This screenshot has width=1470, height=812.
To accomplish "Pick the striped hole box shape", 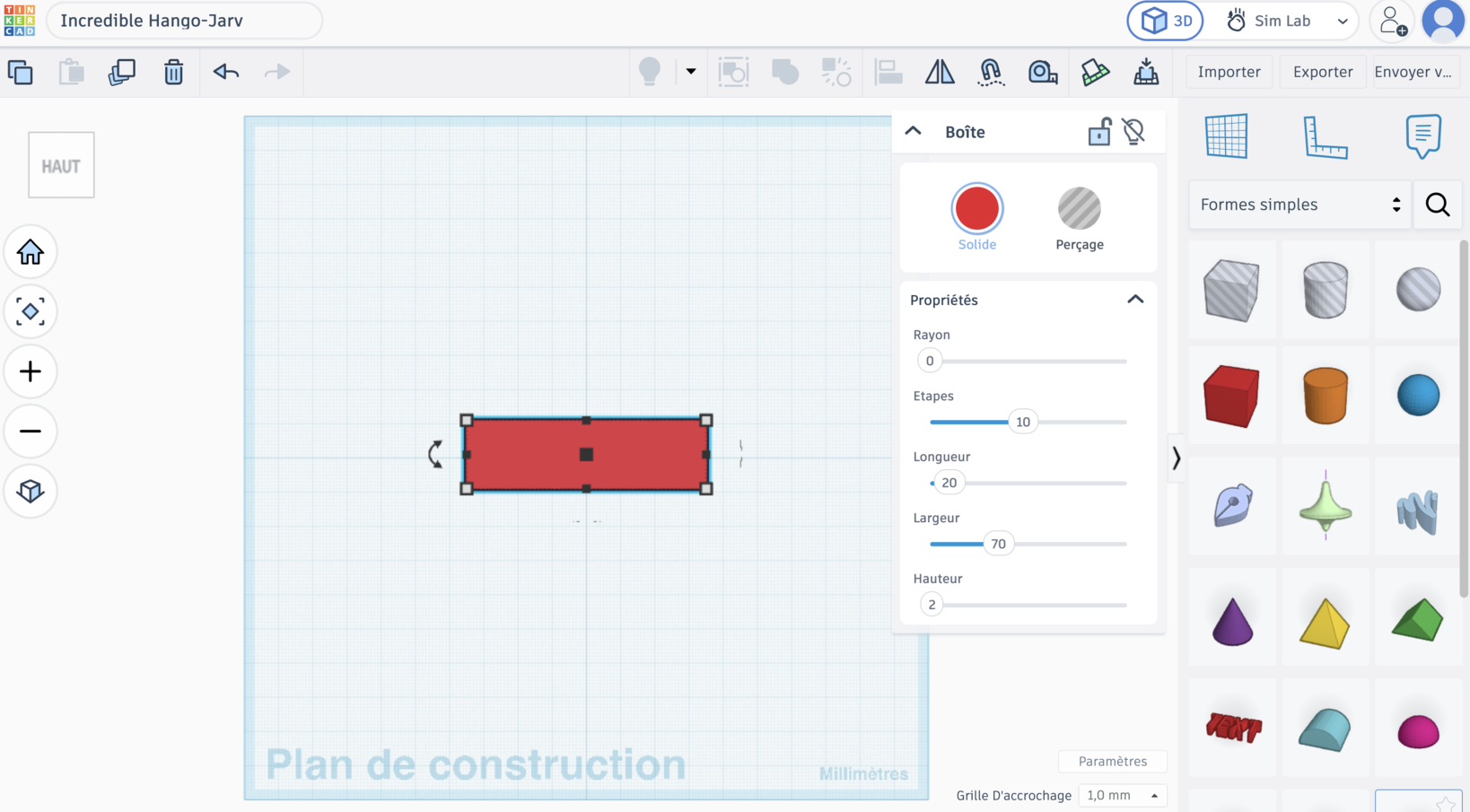I will click(x=1231, y=290).
